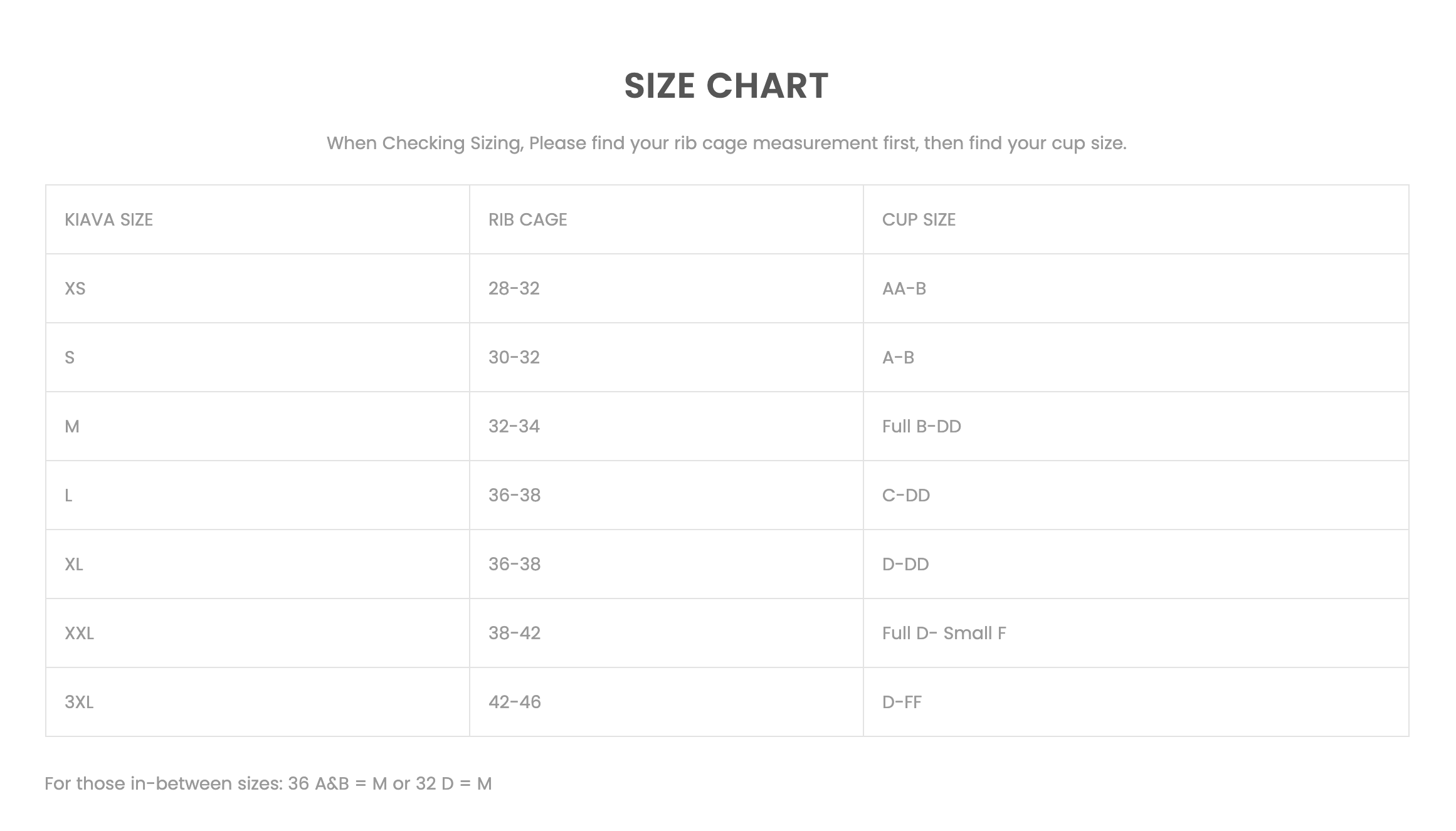Select the C-DD cup size cell
The height and width of the screenshot is (831, 1456).
point(905,496)
